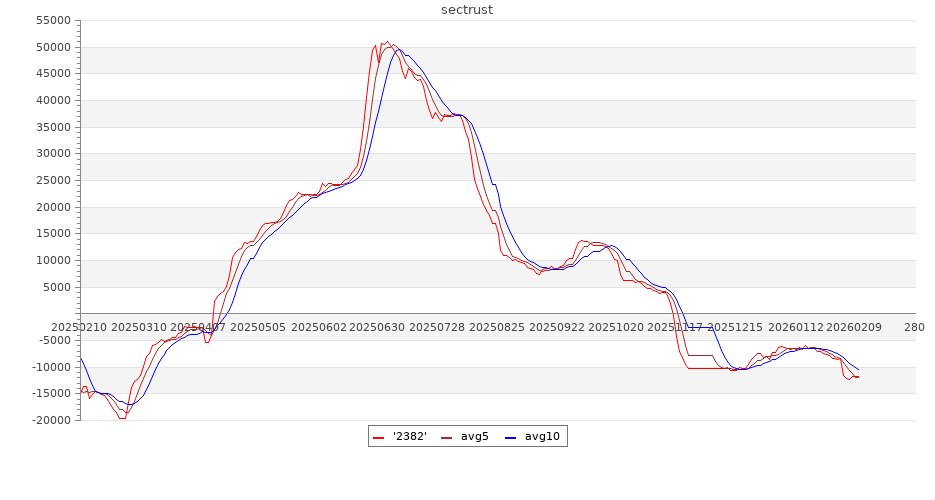The width and height of the screenshot is (935, 500).
Task: Click the avg5 legend line marker
Action: [x=447, y=437]
